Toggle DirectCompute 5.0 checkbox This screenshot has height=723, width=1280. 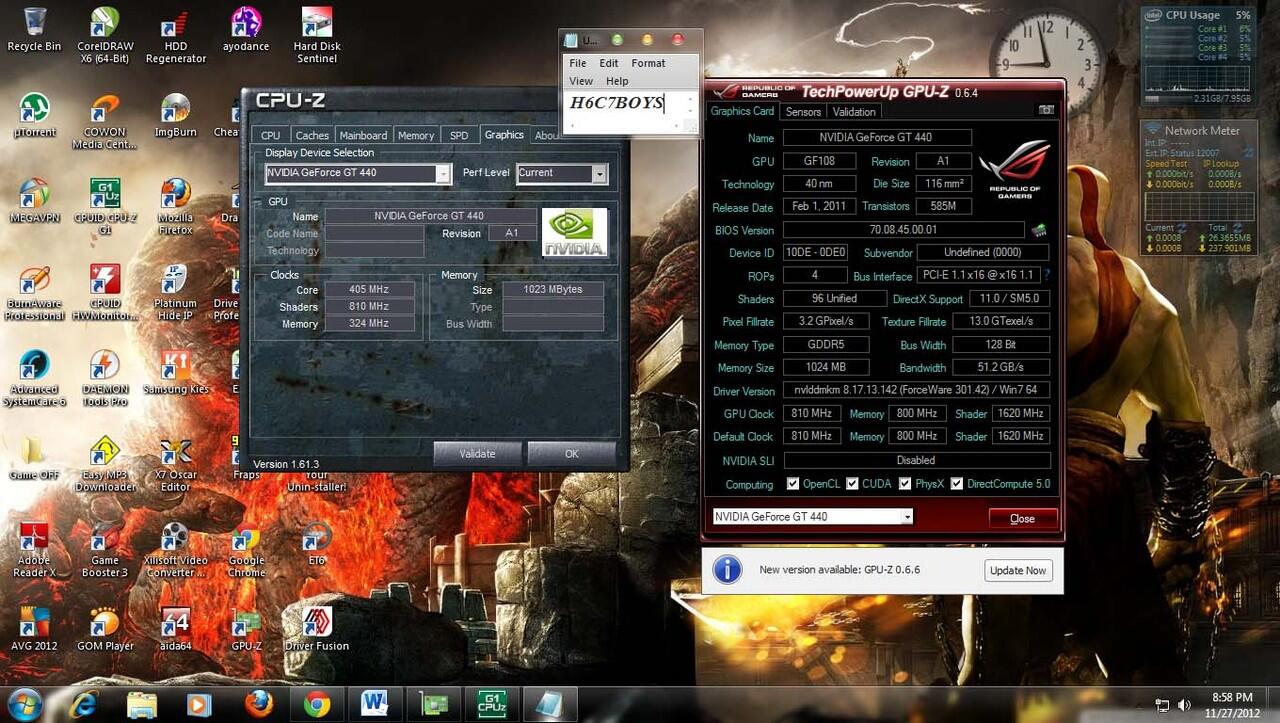click(957, 484)
